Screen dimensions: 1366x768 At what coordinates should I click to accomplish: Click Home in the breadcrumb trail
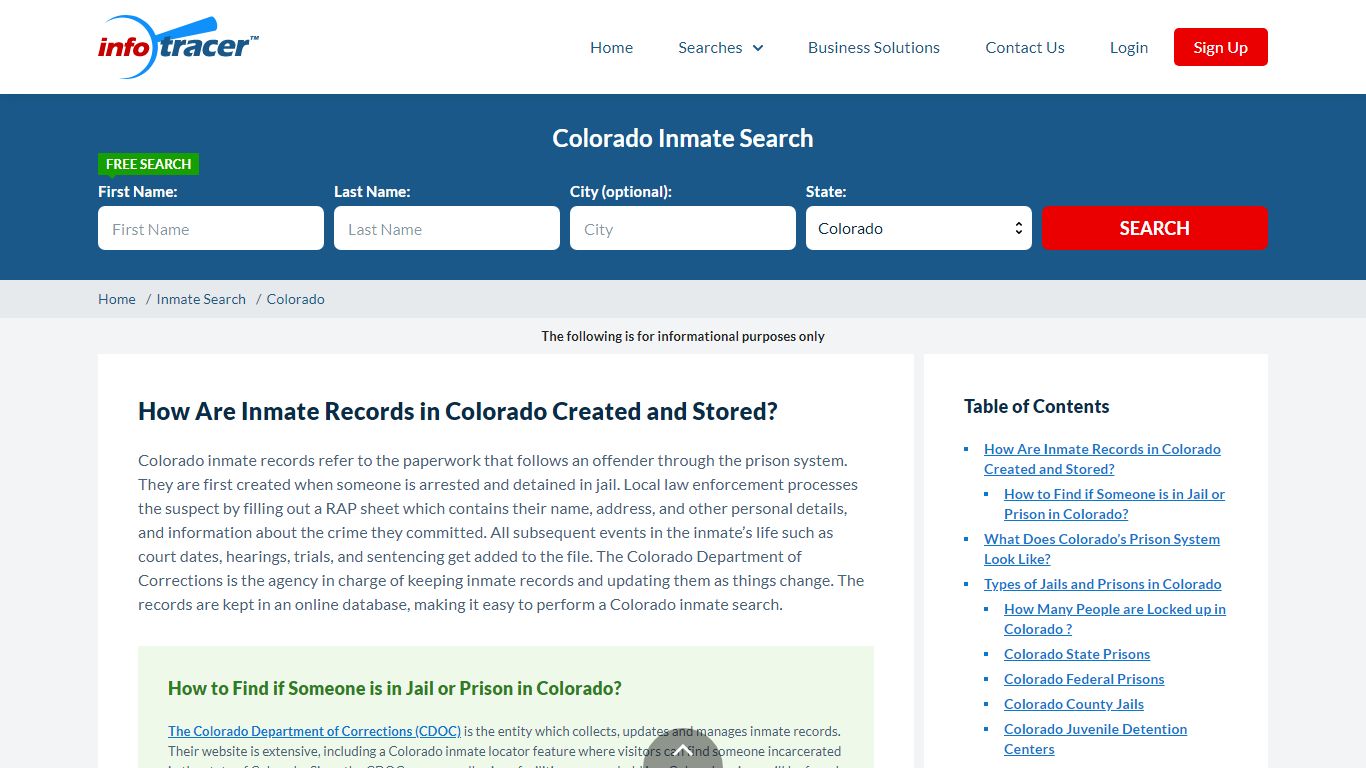click(117, 299)
